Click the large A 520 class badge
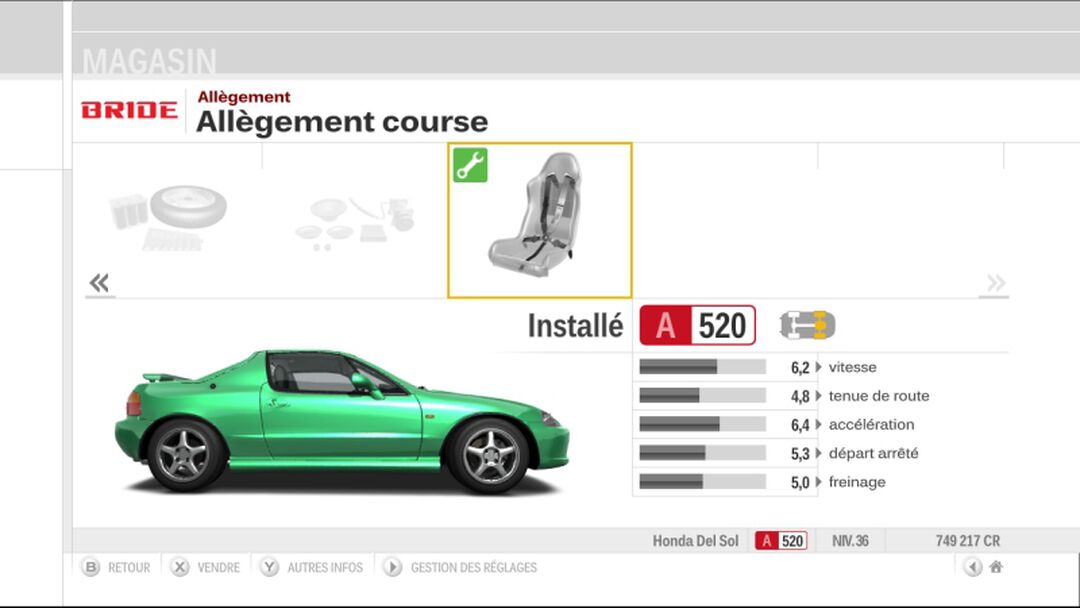Image resolution: width=1080 pixels, height=608 pixels. coord(698,325)
